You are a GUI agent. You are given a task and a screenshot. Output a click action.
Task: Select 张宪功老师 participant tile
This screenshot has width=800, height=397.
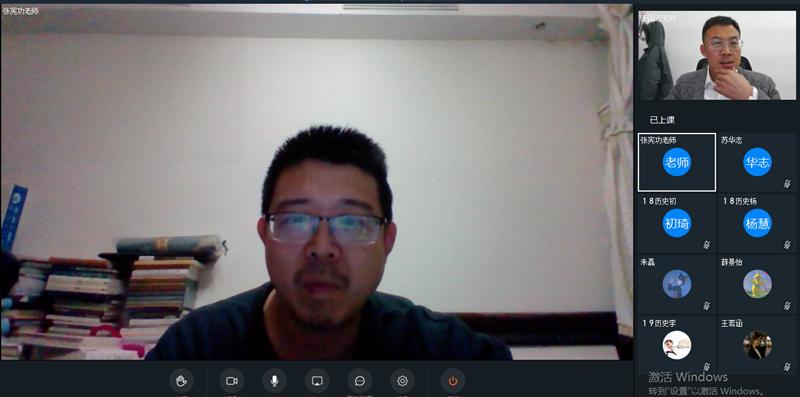[x=677, y=162]
